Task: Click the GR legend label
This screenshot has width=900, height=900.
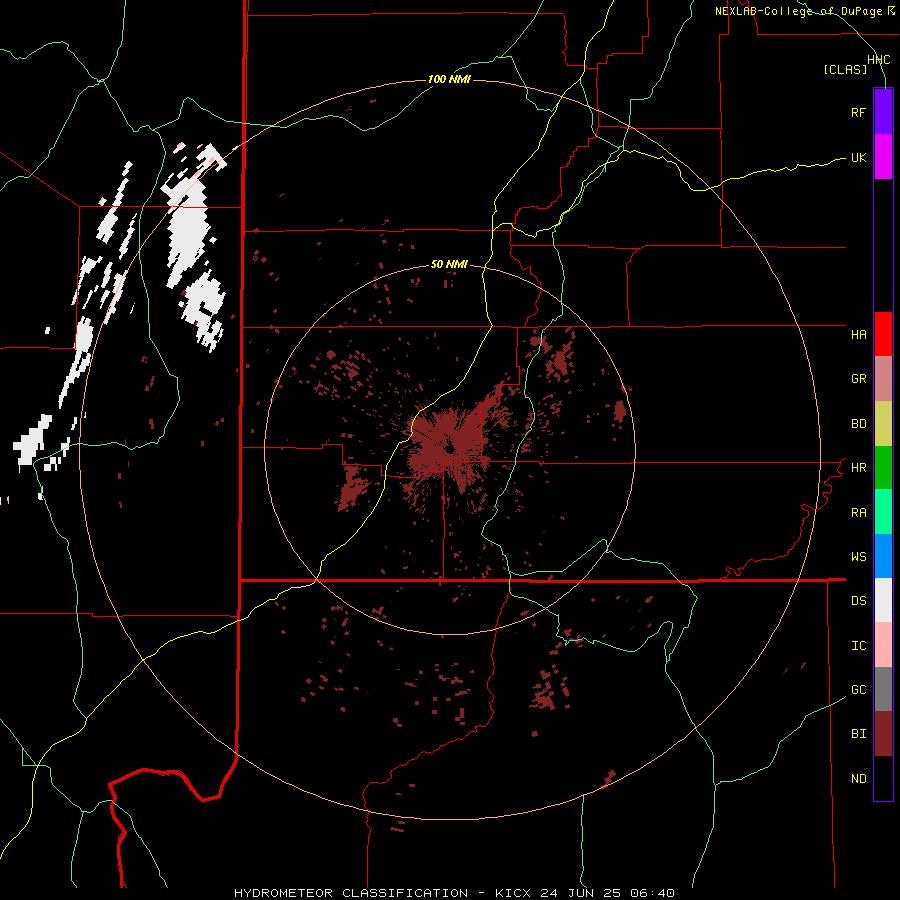Action: coord(858,379)
